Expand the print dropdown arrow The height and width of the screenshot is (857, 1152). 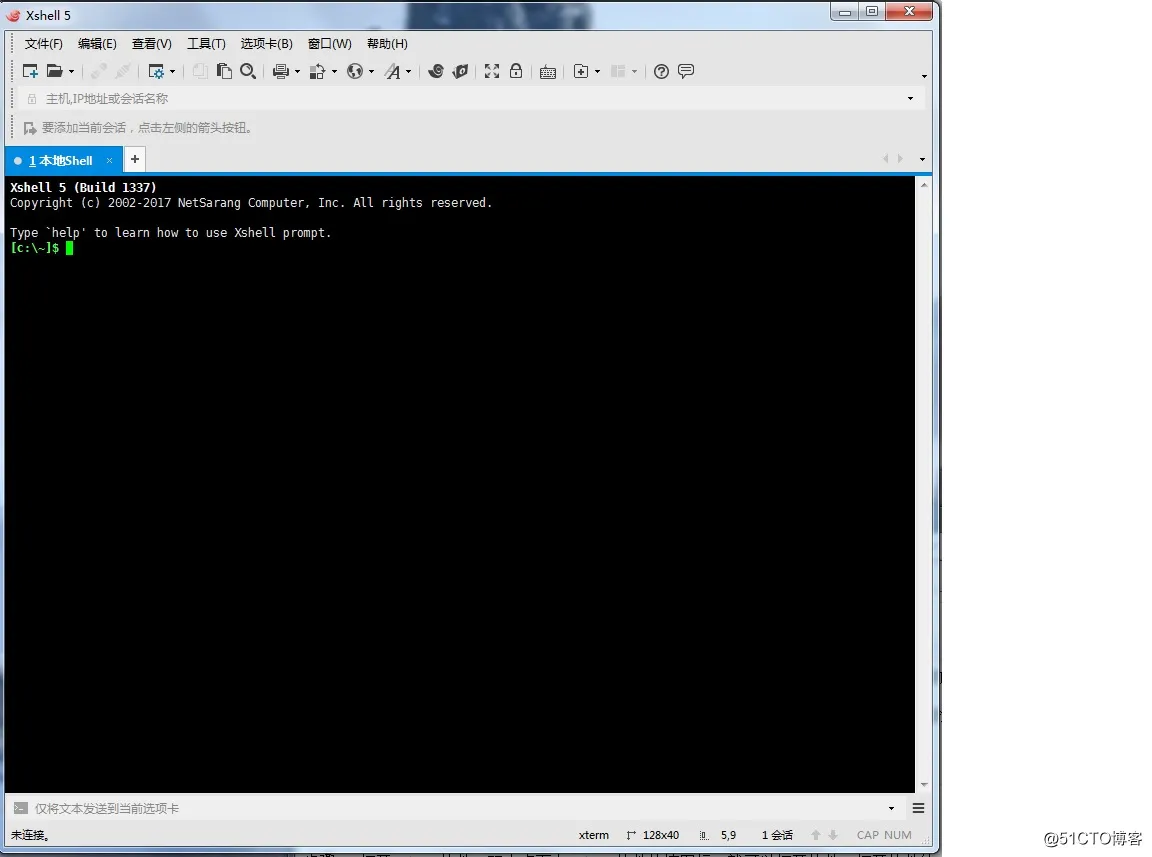coord(298,72)
